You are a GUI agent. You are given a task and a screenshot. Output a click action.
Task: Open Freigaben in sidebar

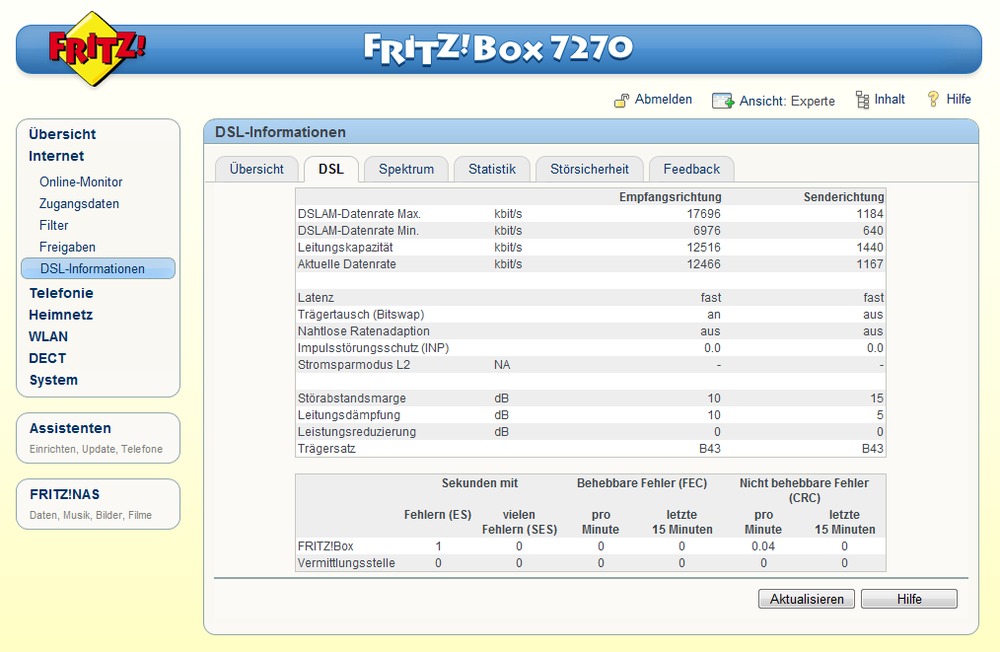click(x=68, y=247)
